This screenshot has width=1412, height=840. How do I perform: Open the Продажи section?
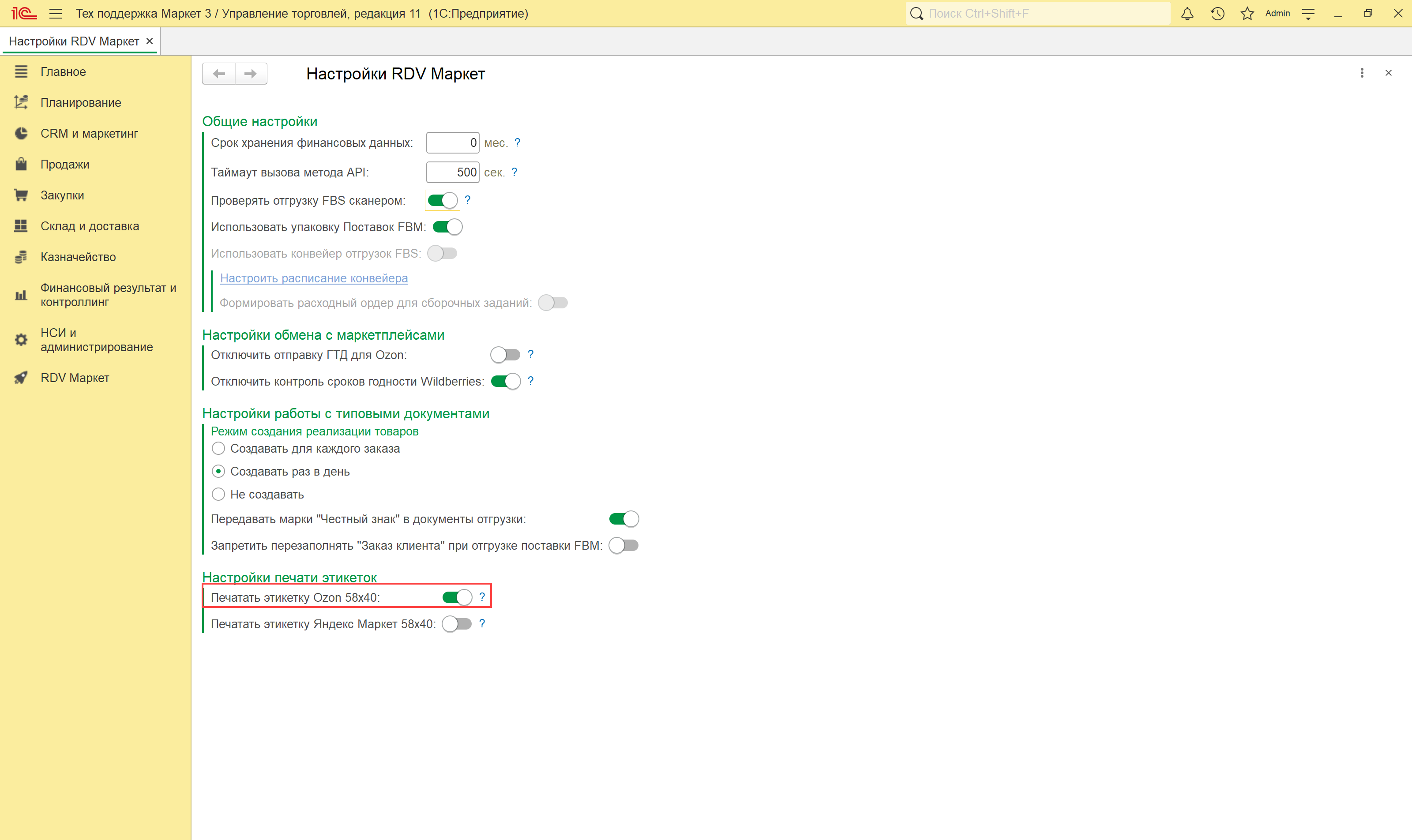pyautogui.click(x=64, y=164)
